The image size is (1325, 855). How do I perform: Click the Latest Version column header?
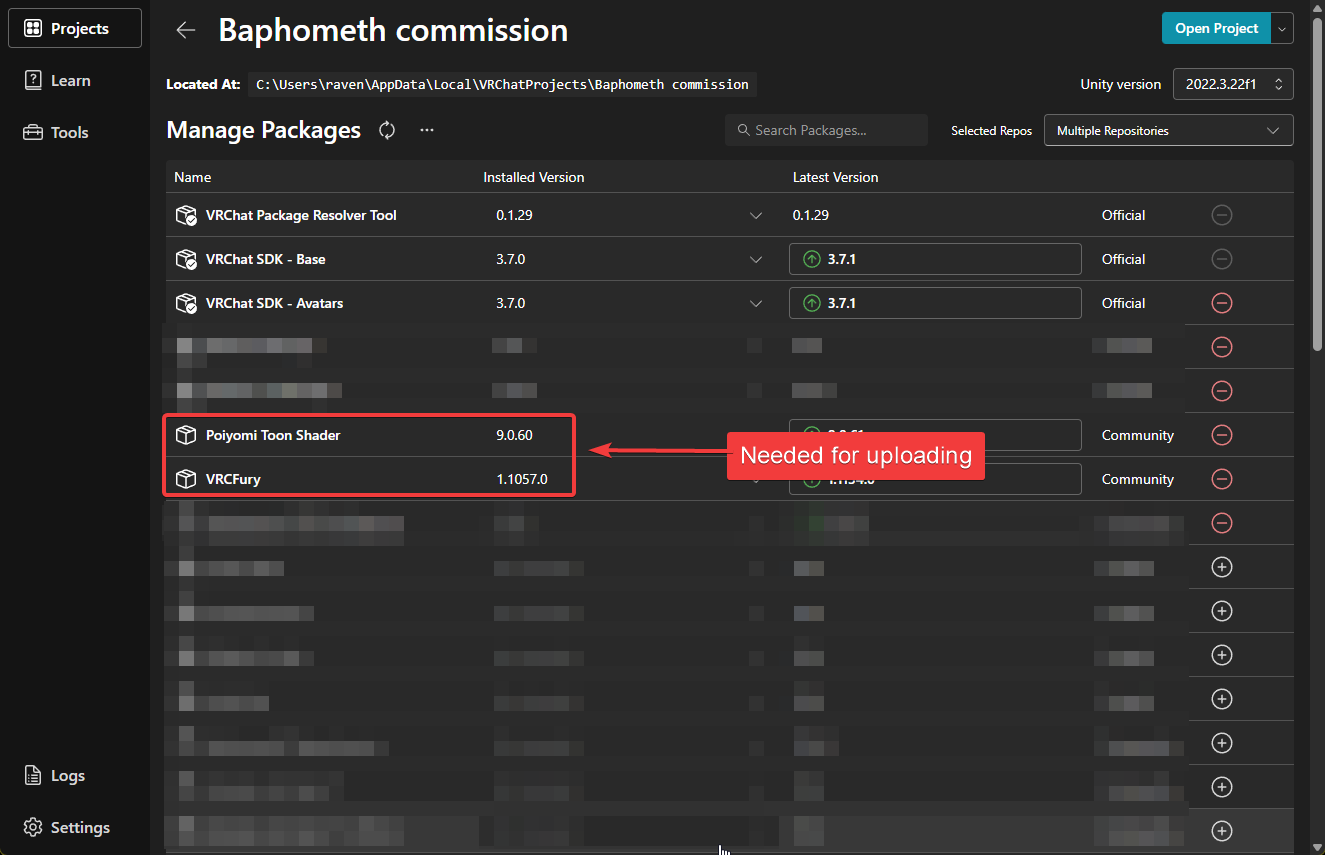836,177
